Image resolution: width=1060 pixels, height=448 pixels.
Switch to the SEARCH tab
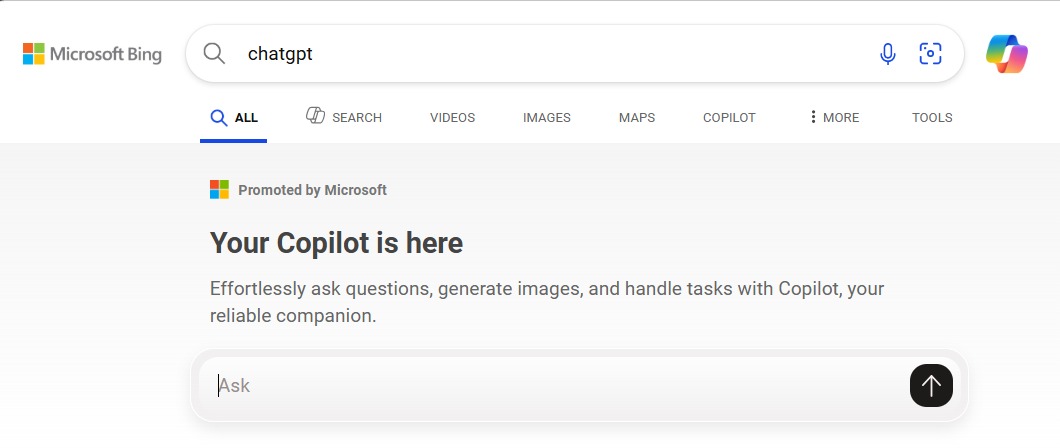(x=344, y=117)
